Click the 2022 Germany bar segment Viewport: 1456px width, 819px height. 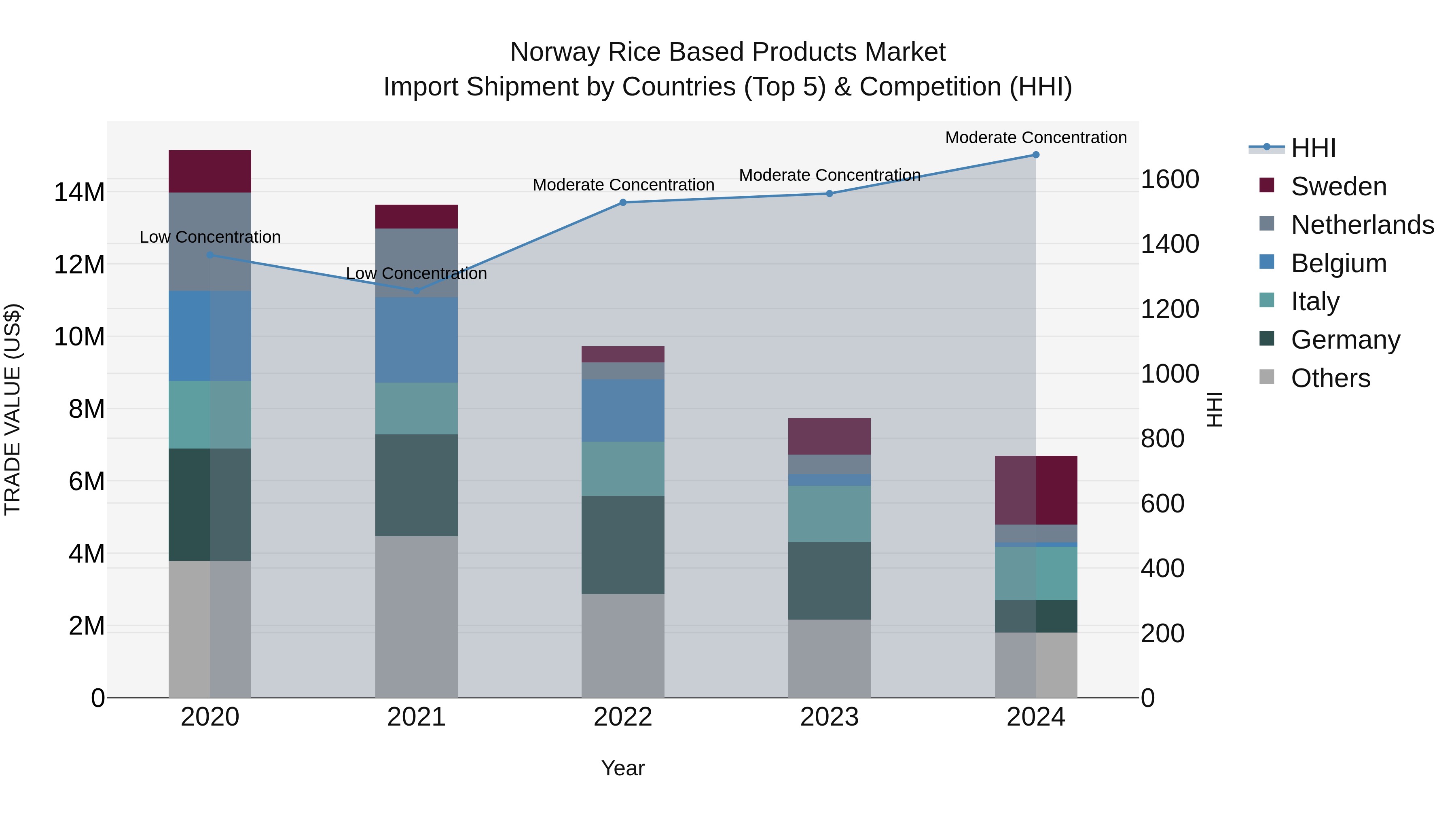623,545
